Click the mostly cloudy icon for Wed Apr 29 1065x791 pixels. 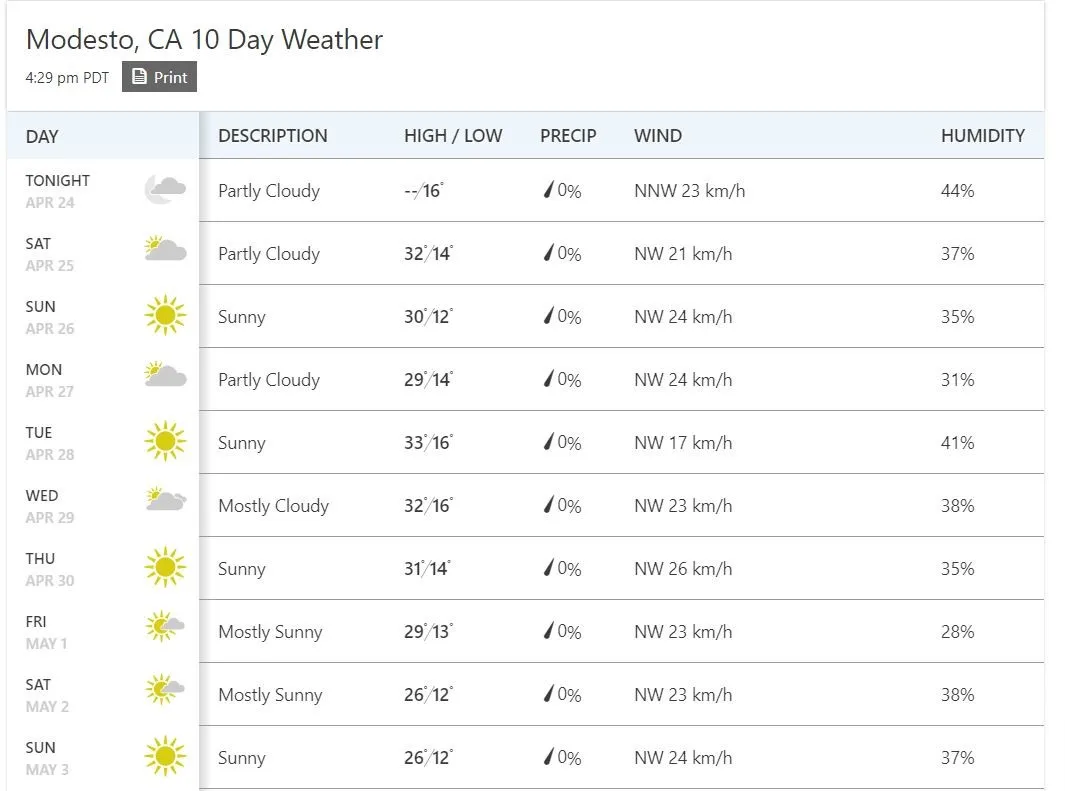(166, 500)
